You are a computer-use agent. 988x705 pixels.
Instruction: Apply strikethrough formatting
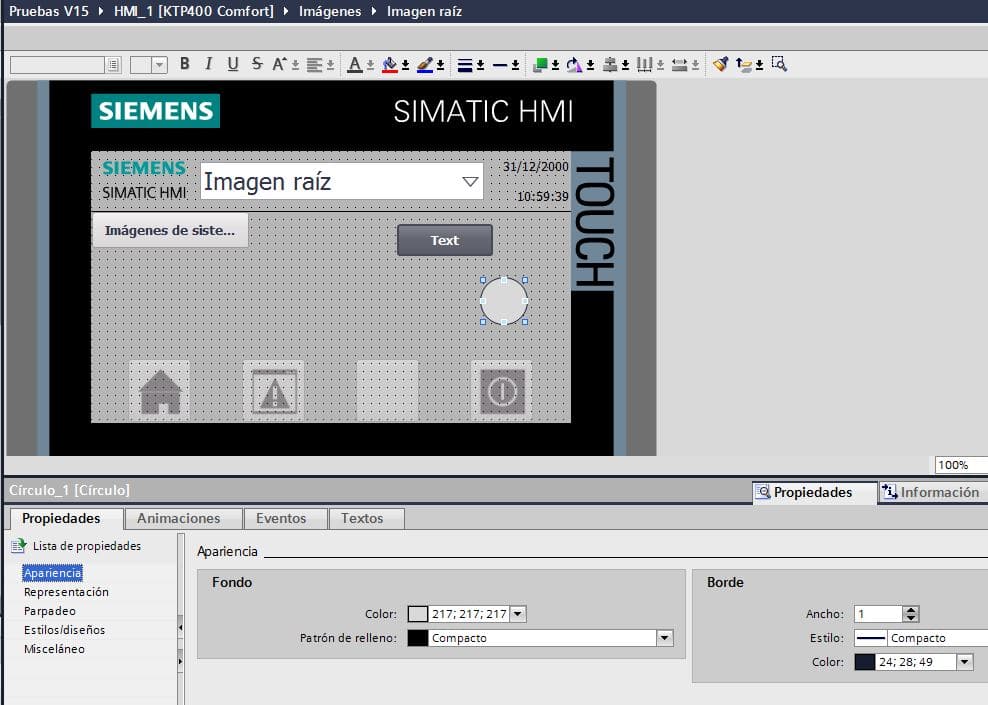(x=255, y=63)
